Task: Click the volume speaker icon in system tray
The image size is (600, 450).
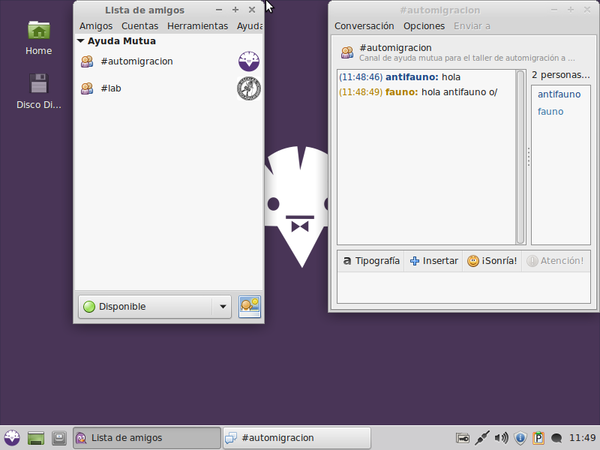Action: (501, 438)
